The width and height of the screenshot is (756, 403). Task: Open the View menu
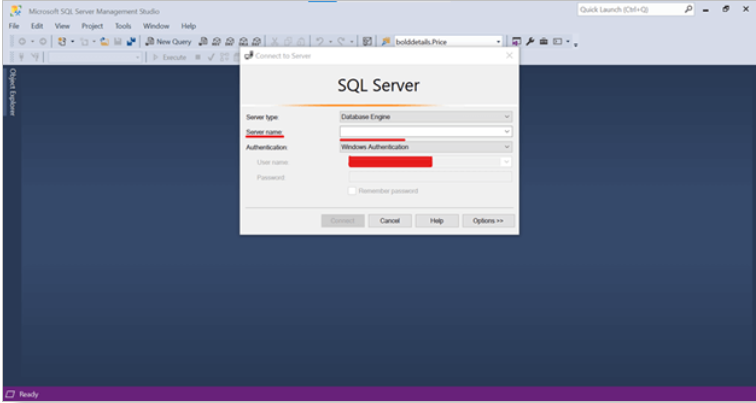click(x=62, y=26)
